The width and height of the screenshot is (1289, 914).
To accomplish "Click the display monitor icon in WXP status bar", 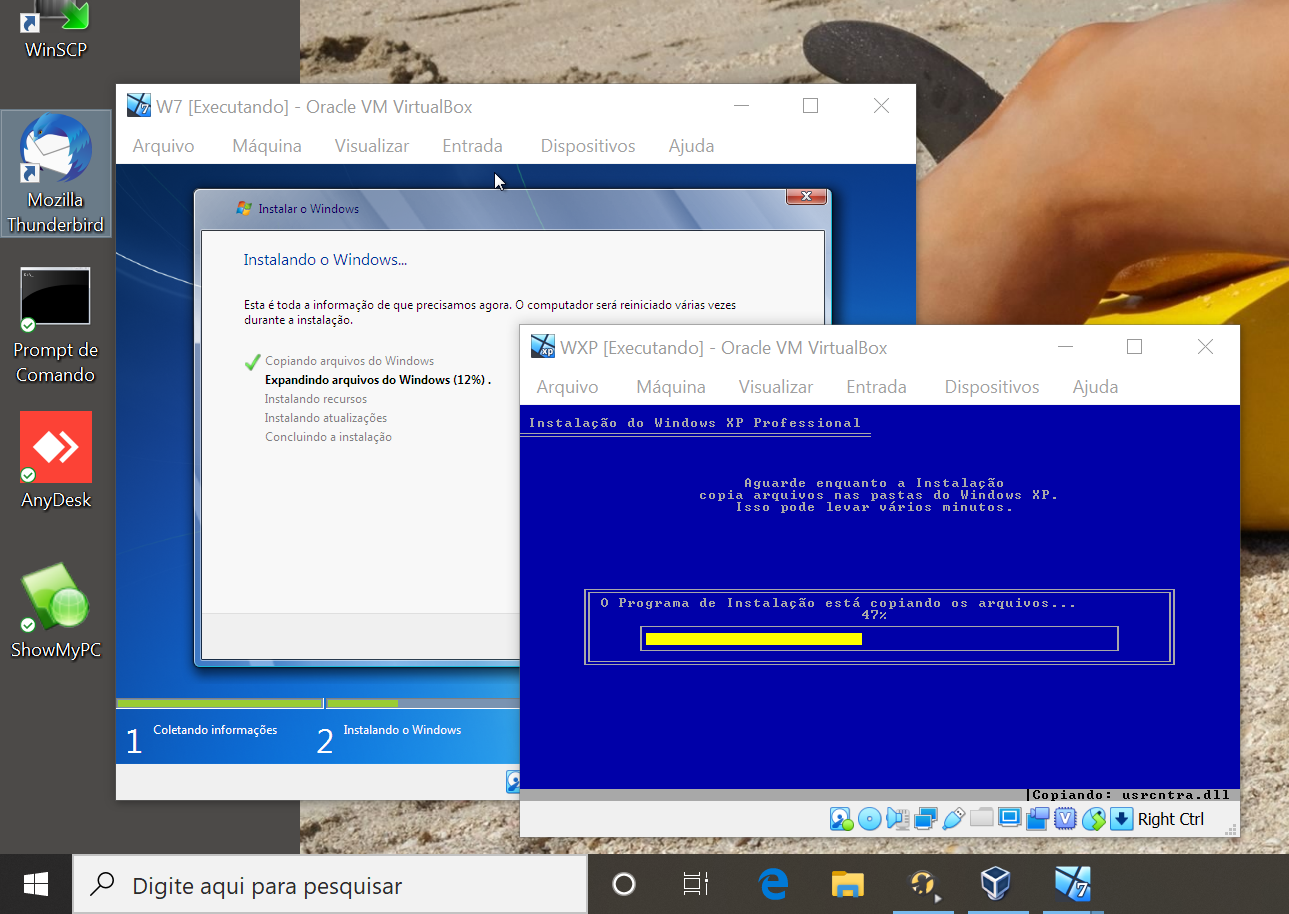I will 1009,819.
